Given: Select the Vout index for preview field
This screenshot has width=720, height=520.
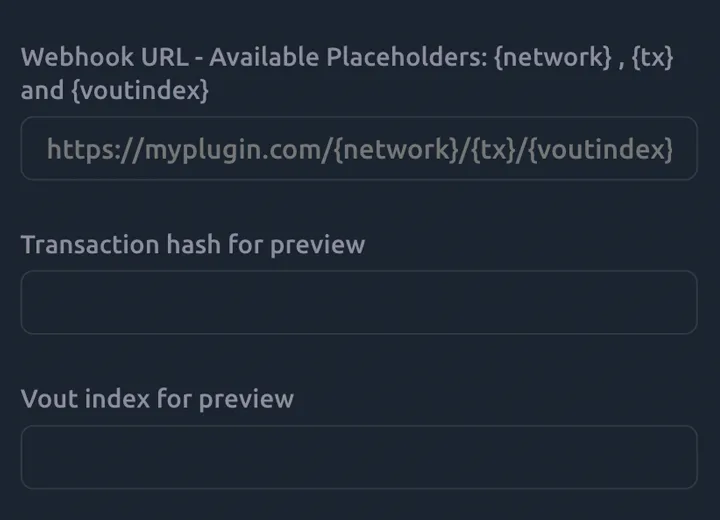Looking at the screenshot, I should click(358, 457).
